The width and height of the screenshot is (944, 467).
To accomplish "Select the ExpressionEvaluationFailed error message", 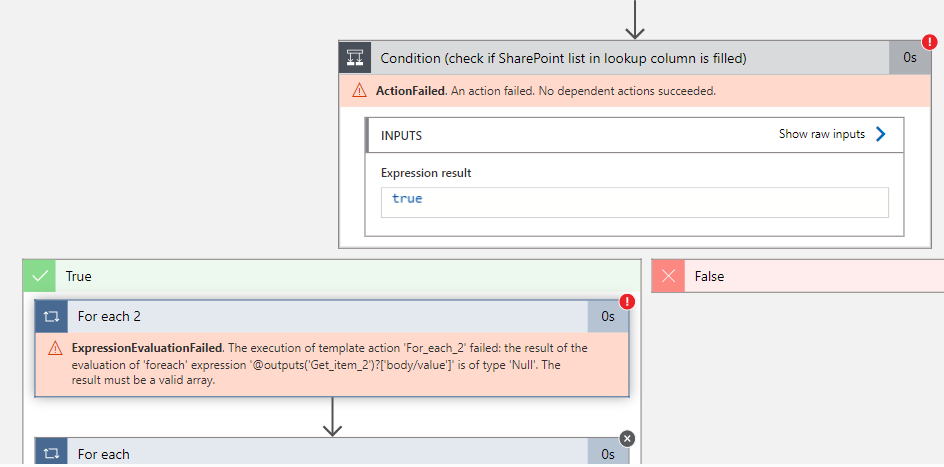I will 329,364.
